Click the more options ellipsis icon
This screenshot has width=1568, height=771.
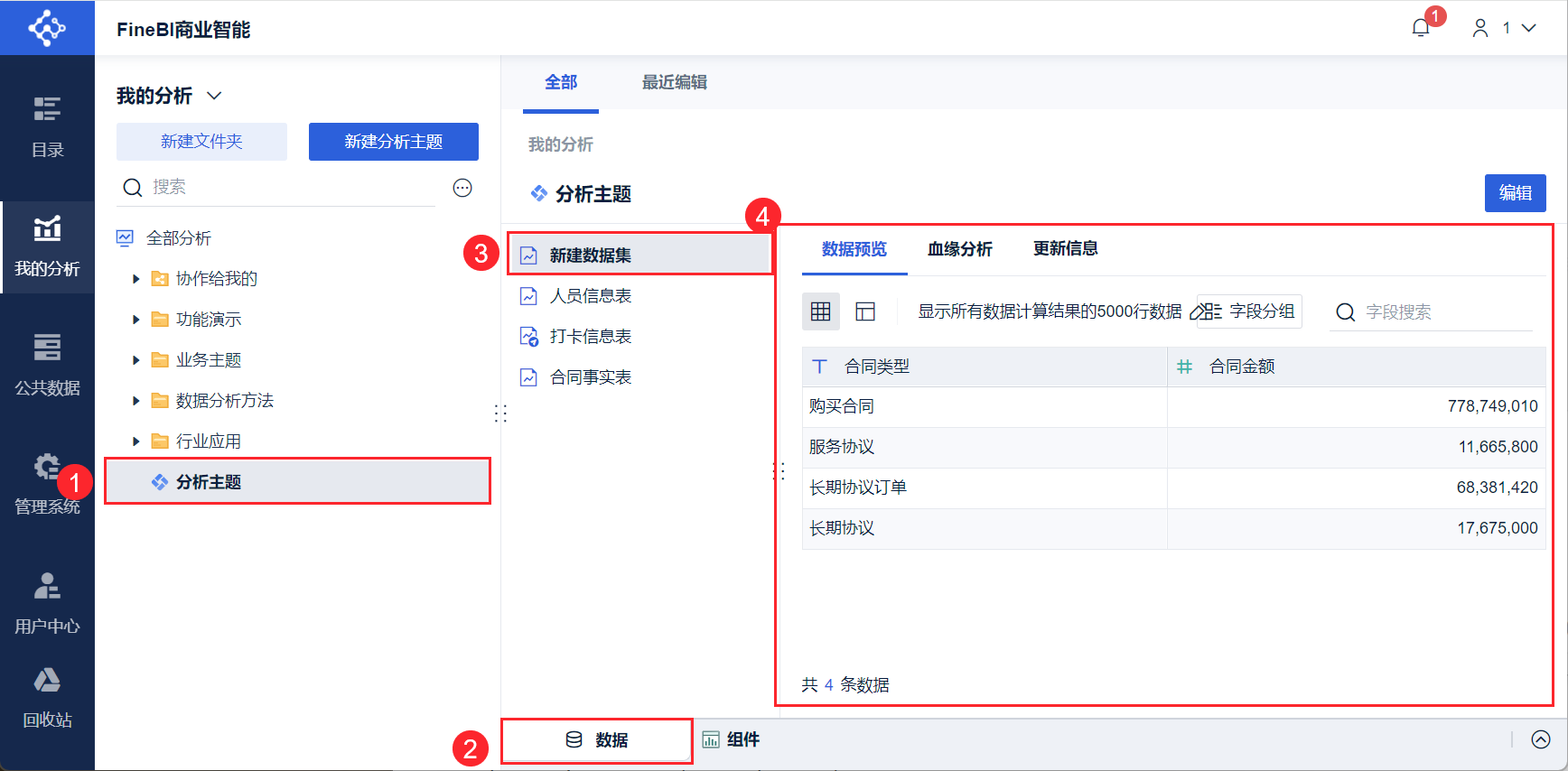[462, 188]
